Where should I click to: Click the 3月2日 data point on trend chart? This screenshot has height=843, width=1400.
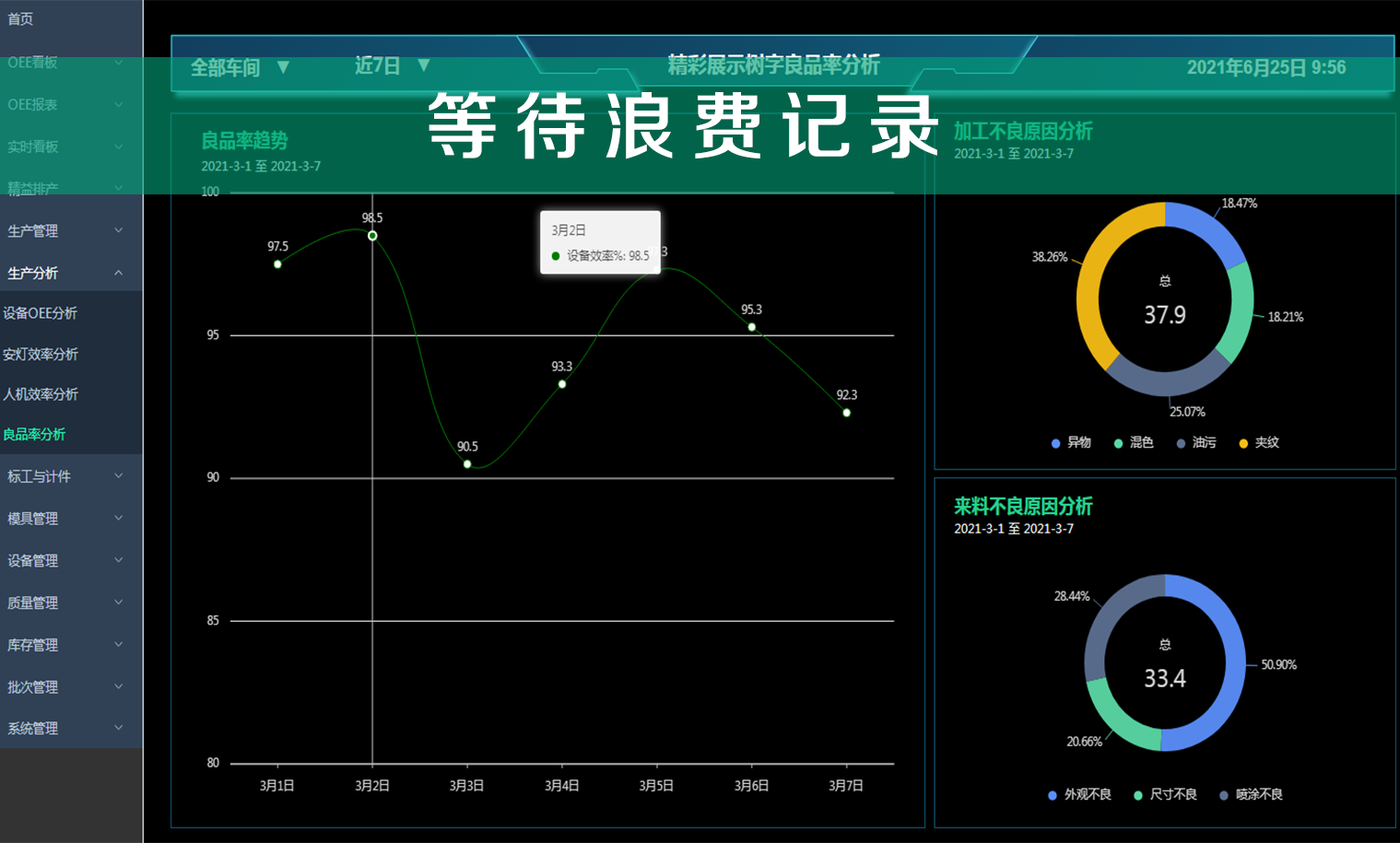pos(371,235)
